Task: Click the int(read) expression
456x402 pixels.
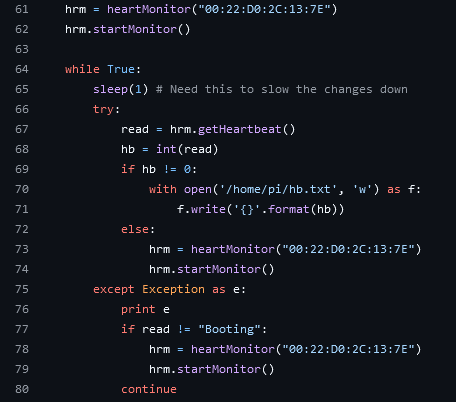Action: pyautogui.click(x=187, y=149)
